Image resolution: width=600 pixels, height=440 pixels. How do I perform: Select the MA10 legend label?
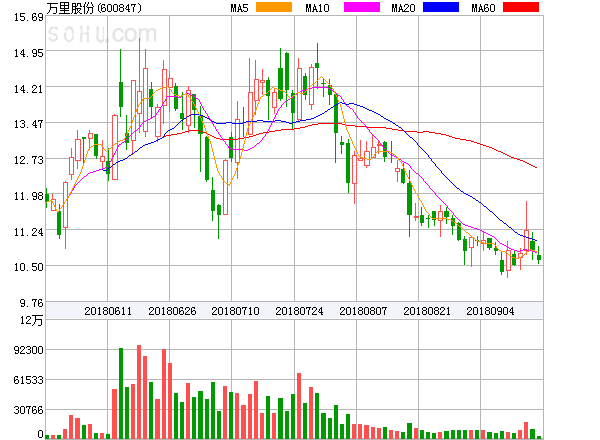pyautogui.click(x=318, y=8)
